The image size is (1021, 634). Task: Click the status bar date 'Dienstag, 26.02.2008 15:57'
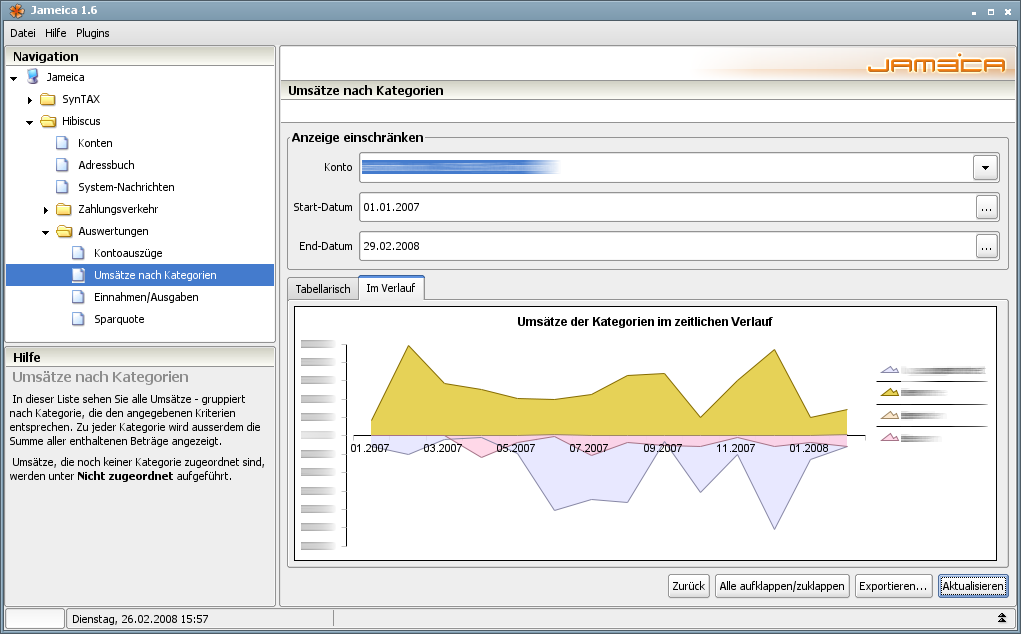click(140, 618)
